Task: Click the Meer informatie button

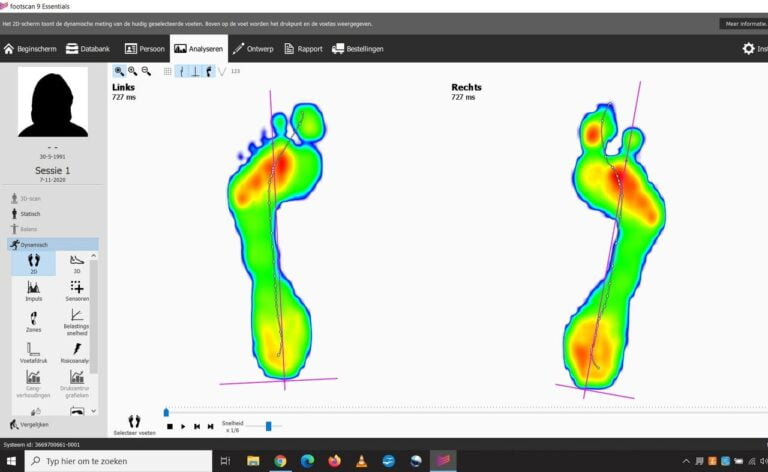Action: point(742,23)
